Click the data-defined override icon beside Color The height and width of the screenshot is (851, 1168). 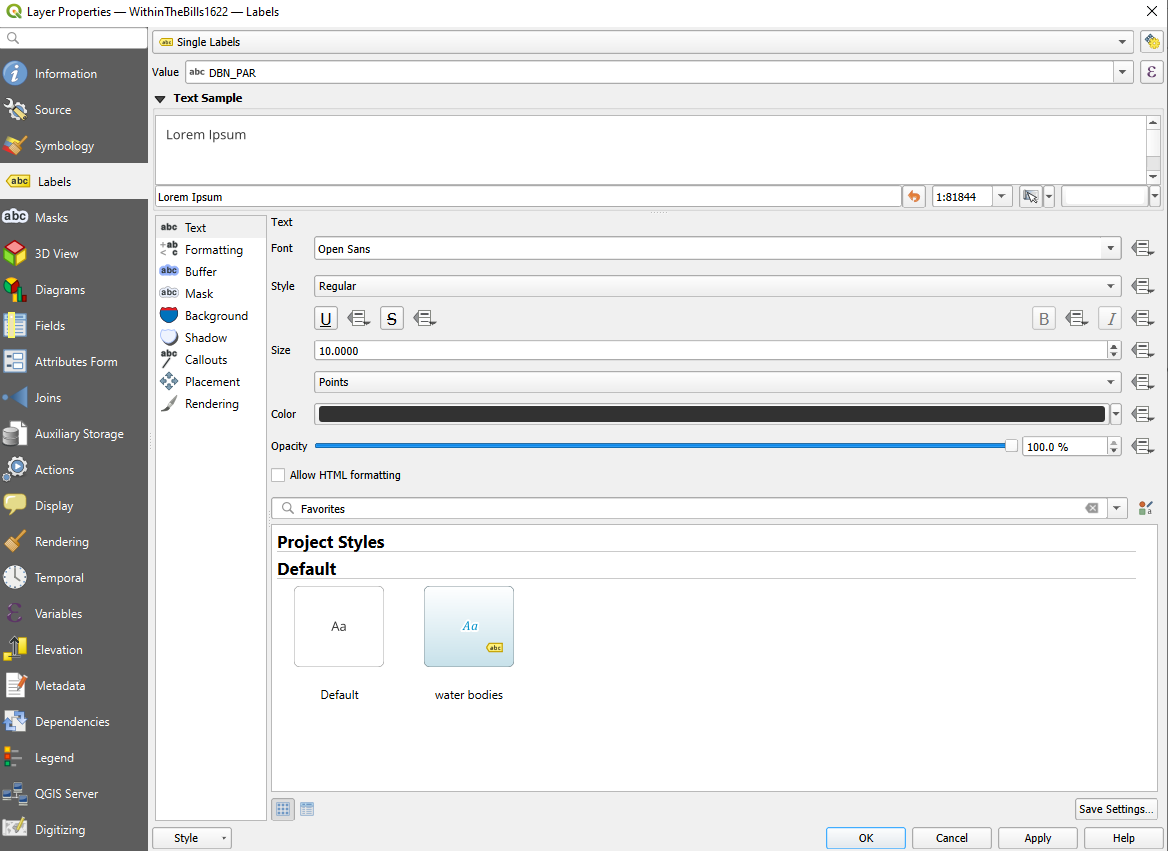(x=1142, y=413)
